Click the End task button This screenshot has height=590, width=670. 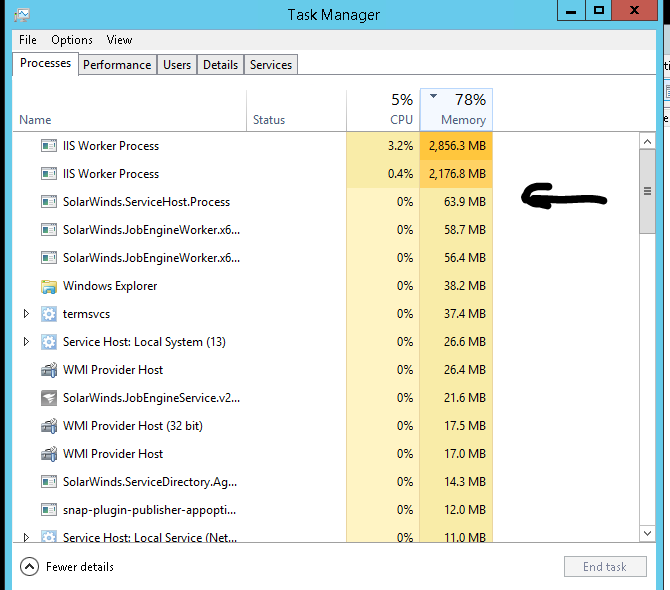[x=605, y=567]
